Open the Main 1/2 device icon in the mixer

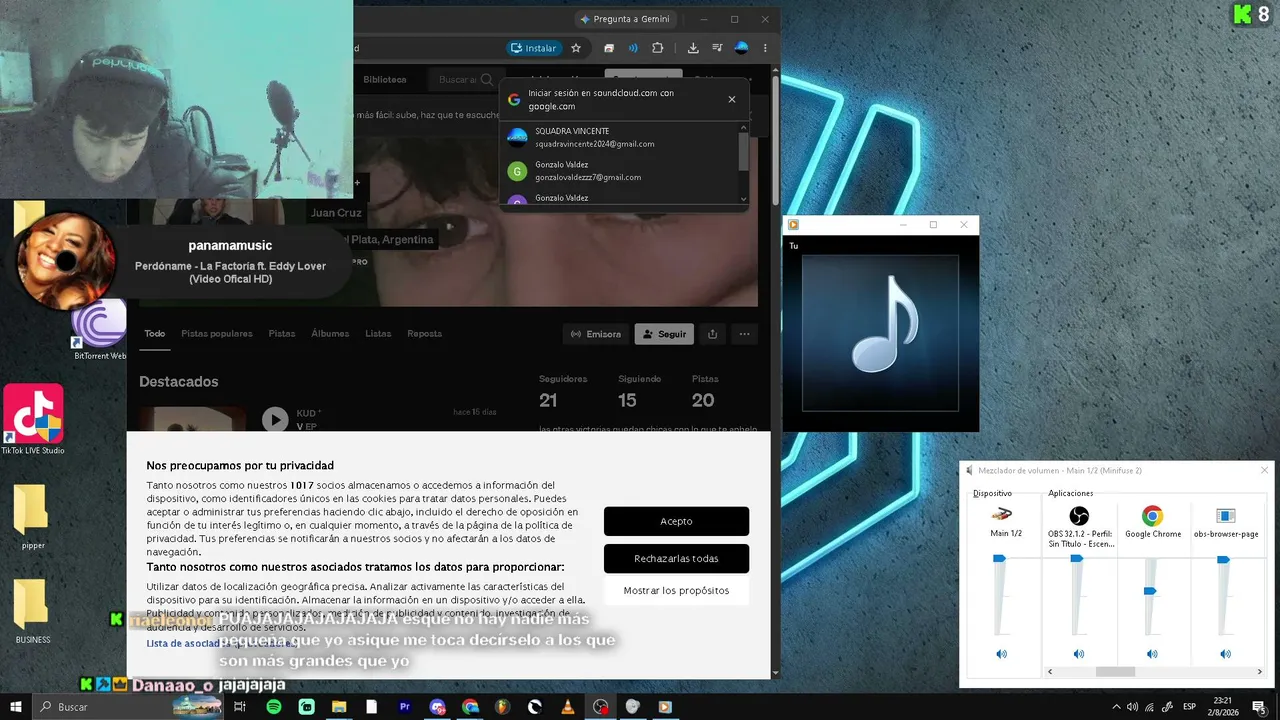[1001, 515]
